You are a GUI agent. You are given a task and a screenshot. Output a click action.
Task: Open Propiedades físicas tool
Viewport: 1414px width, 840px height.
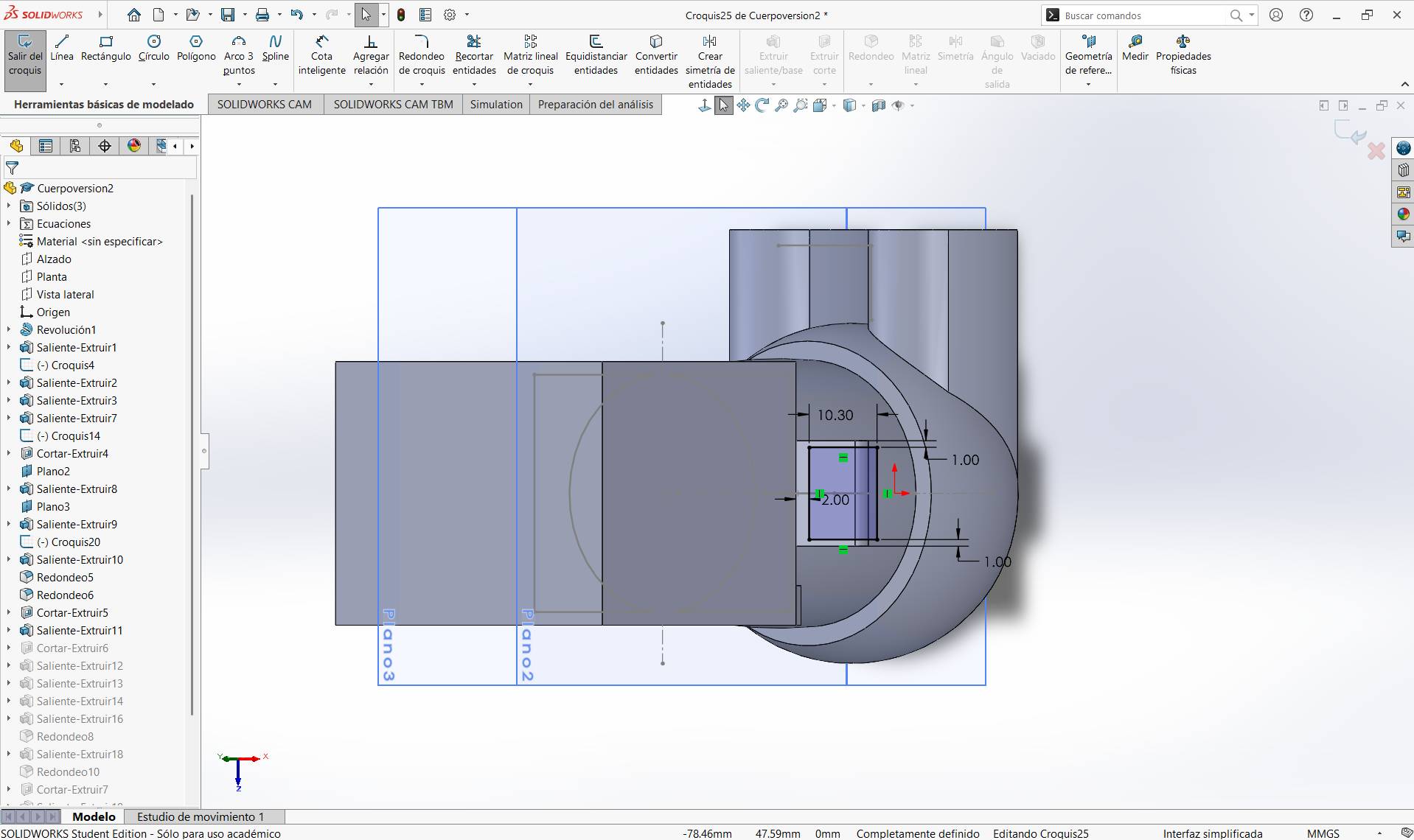[x=1183, y=55]
